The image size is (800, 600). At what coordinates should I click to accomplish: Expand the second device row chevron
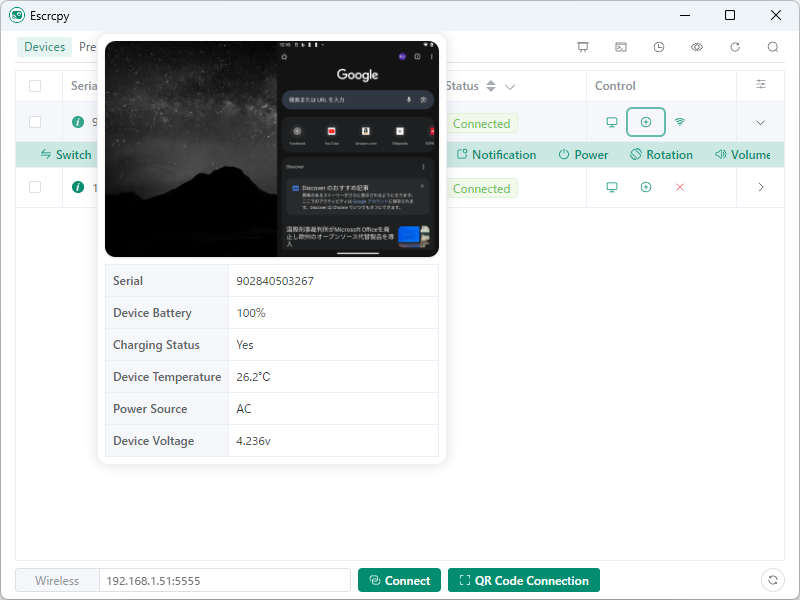click(761, 187)
